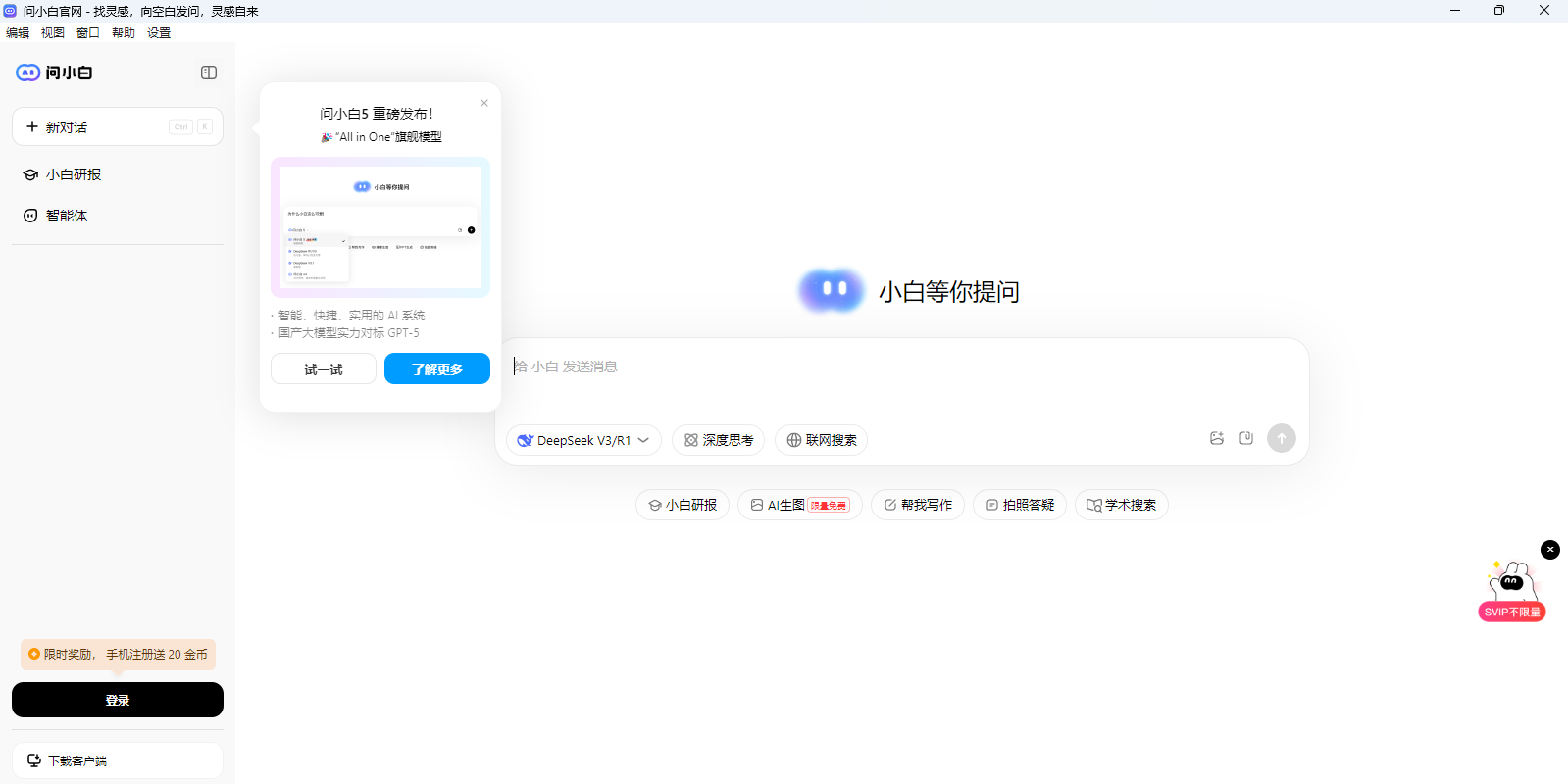Click the file attachment icon in input box
Screen dimensions: 1568x784
tap(1246, 438)
